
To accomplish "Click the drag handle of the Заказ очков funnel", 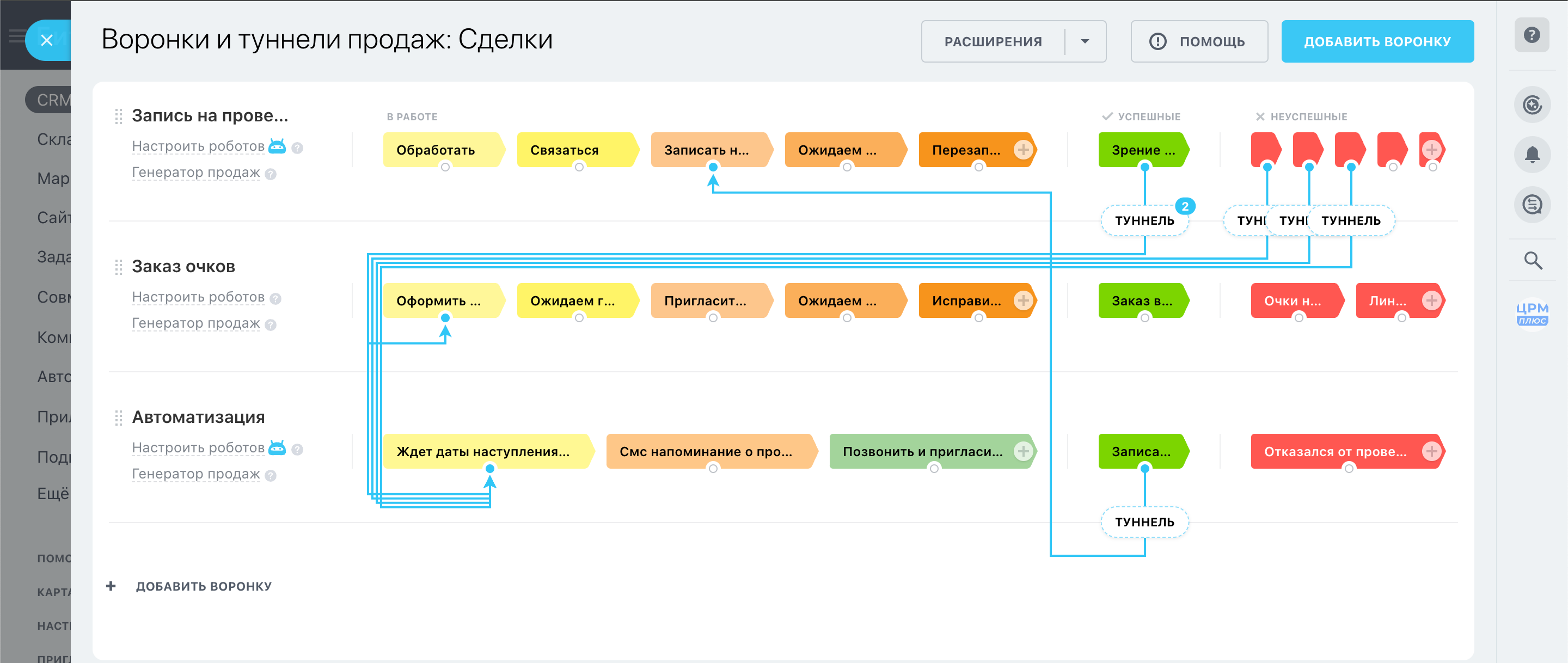I will click(118, 267).
